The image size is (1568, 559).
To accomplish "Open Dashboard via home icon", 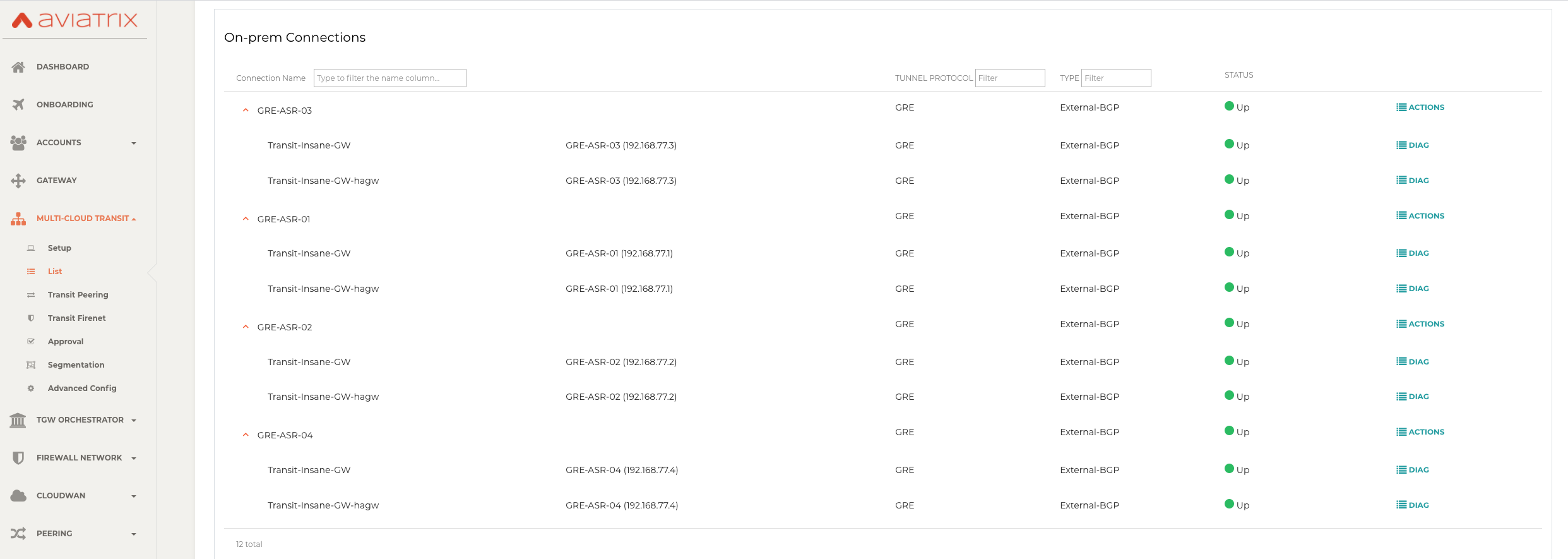I will [x=18, y=67].
